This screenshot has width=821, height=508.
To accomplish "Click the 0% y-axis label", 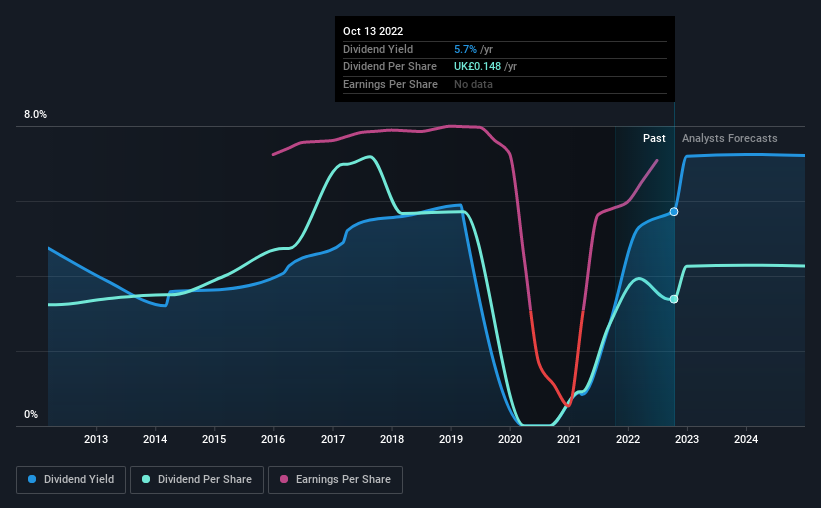I will click(x=31, y=414).
